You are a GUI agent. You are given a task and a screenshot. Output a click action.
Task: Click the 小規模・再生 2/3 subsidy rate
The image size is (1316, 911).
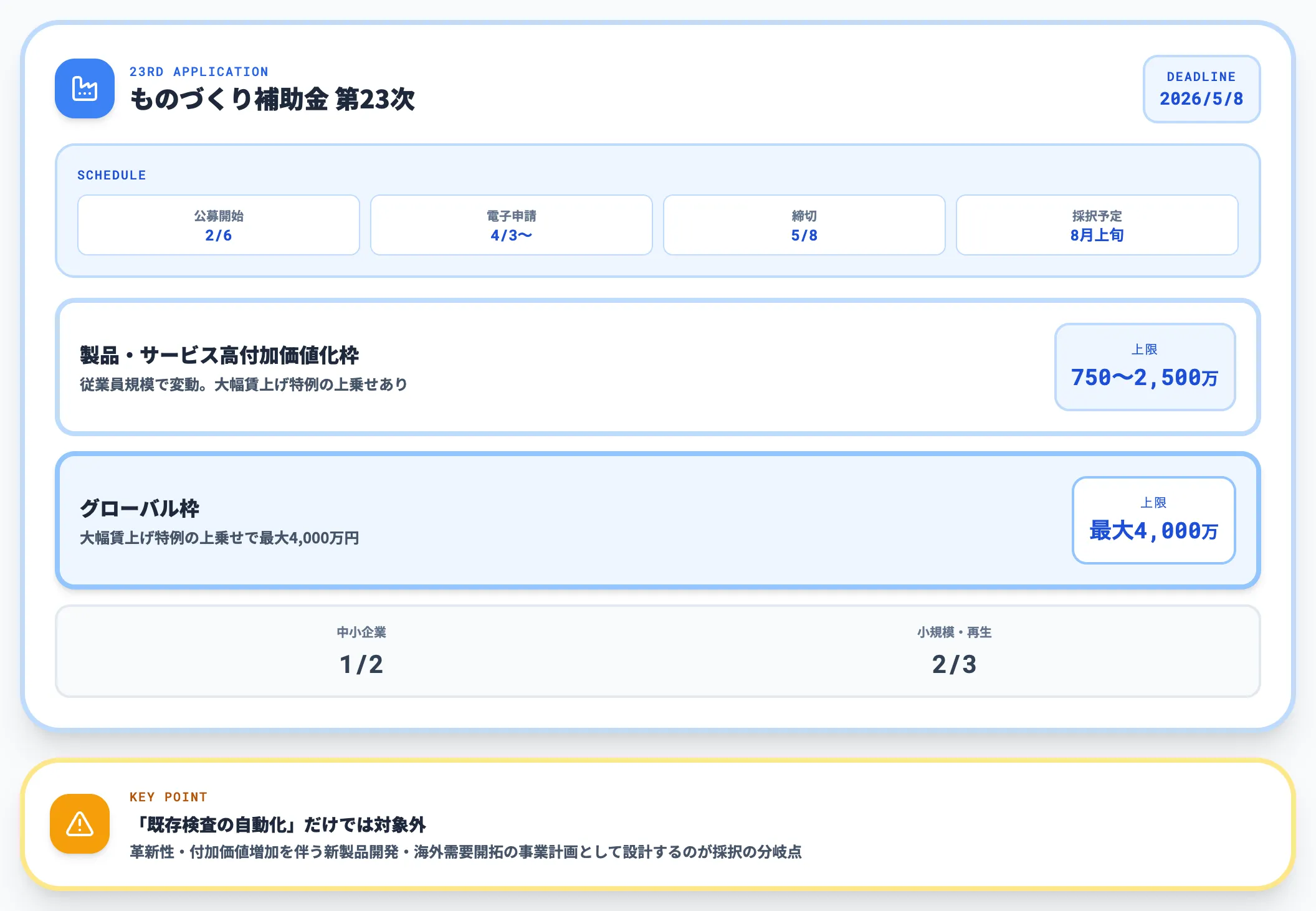954,651
